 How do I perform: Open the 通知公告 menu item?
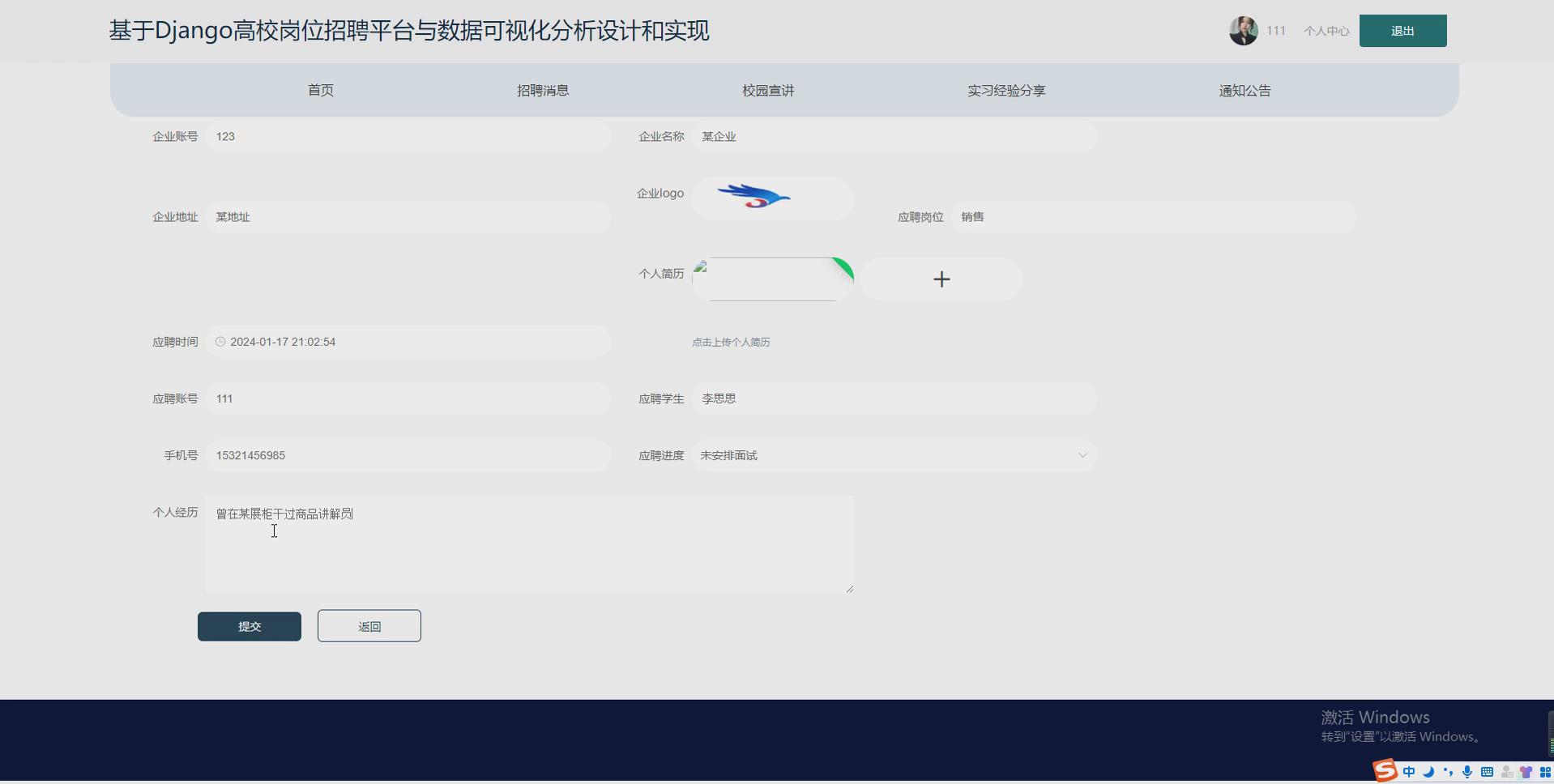coord(1244,90)
